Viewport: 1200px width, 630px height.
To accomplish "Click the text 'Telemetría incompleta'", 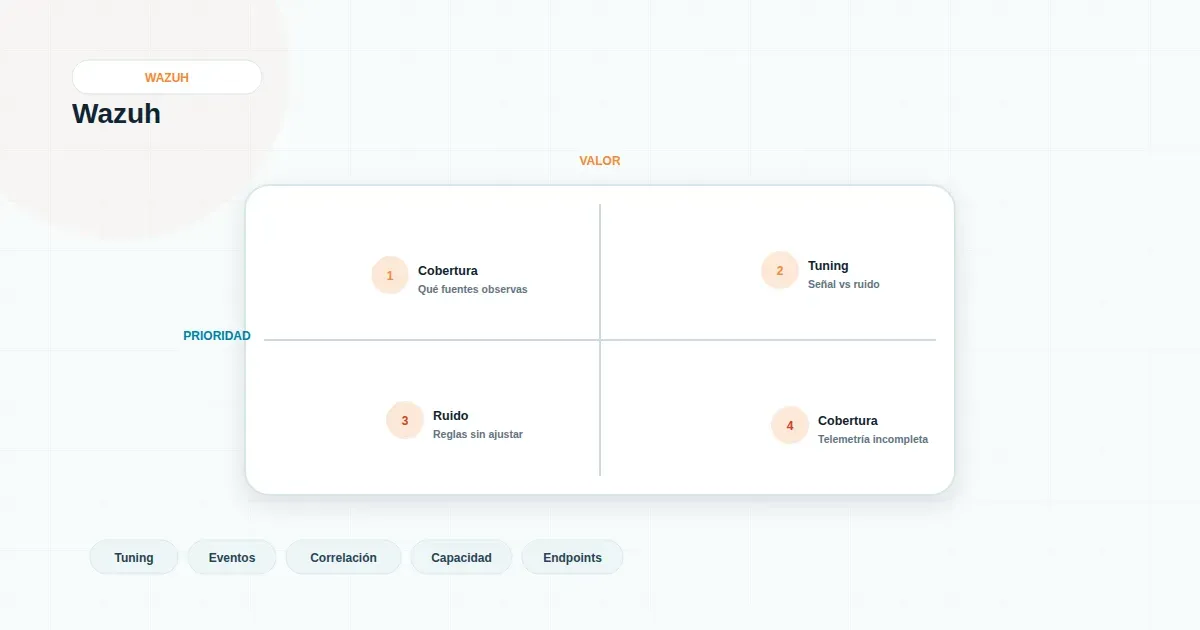I will (873, 439).
